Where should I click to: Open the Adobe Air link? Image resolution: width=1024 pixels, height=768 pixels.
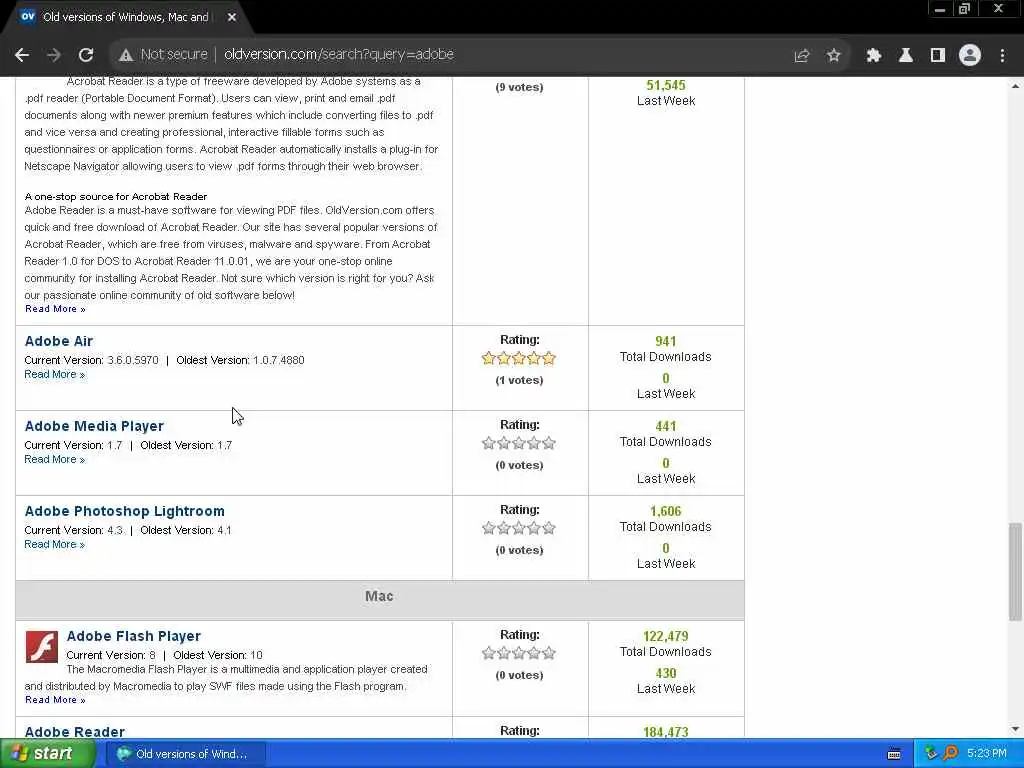pyautogui.click(x=59, y=341)
